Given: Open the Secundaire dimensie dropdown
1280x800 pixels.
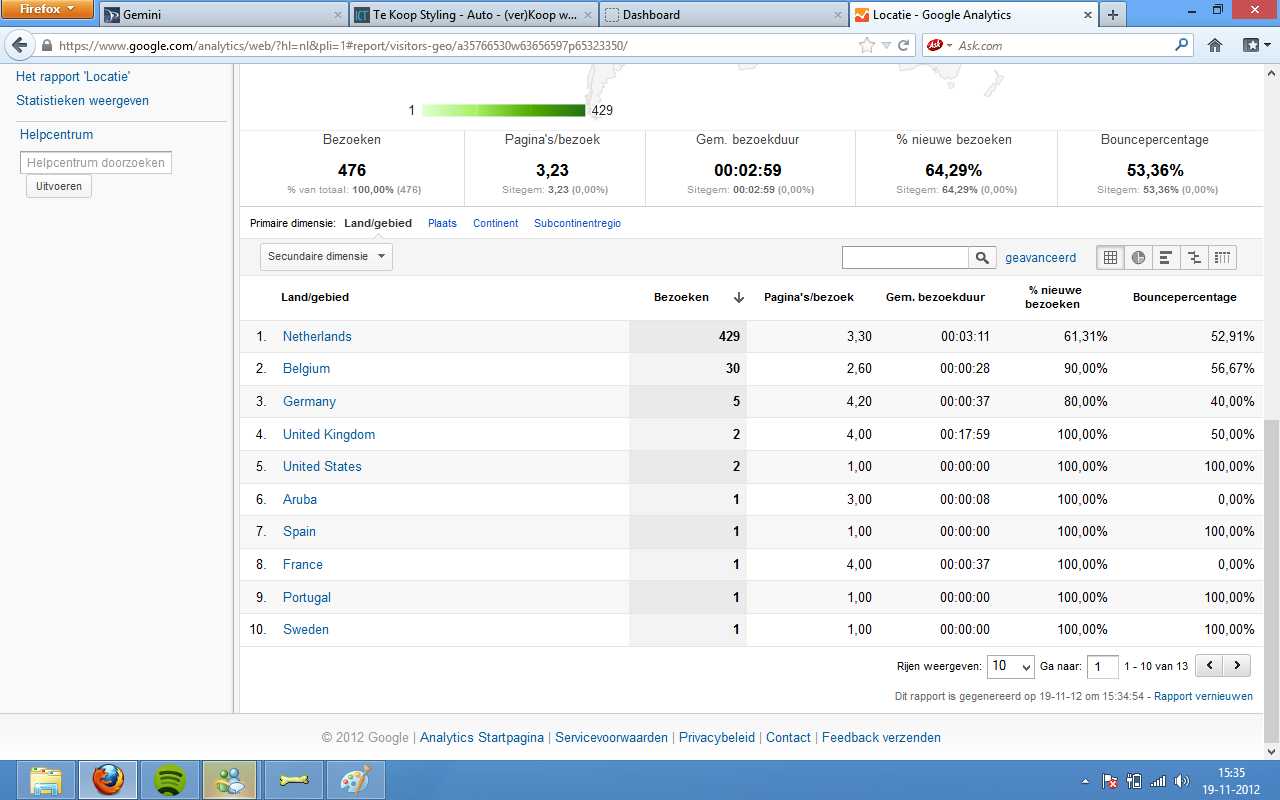Looking at the screenshot, I should point(326,257).
